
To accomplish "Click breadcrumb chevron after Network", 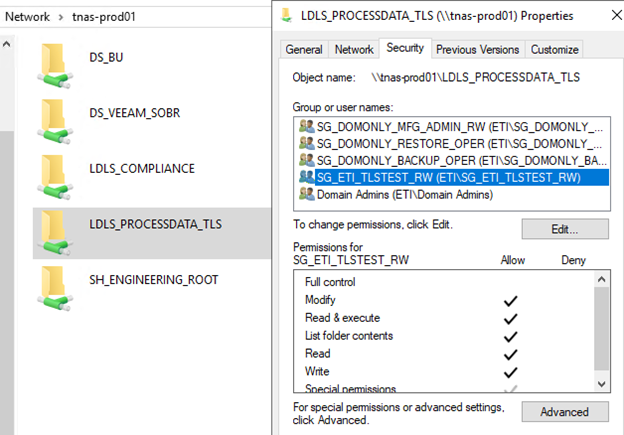I will (61, 17).
